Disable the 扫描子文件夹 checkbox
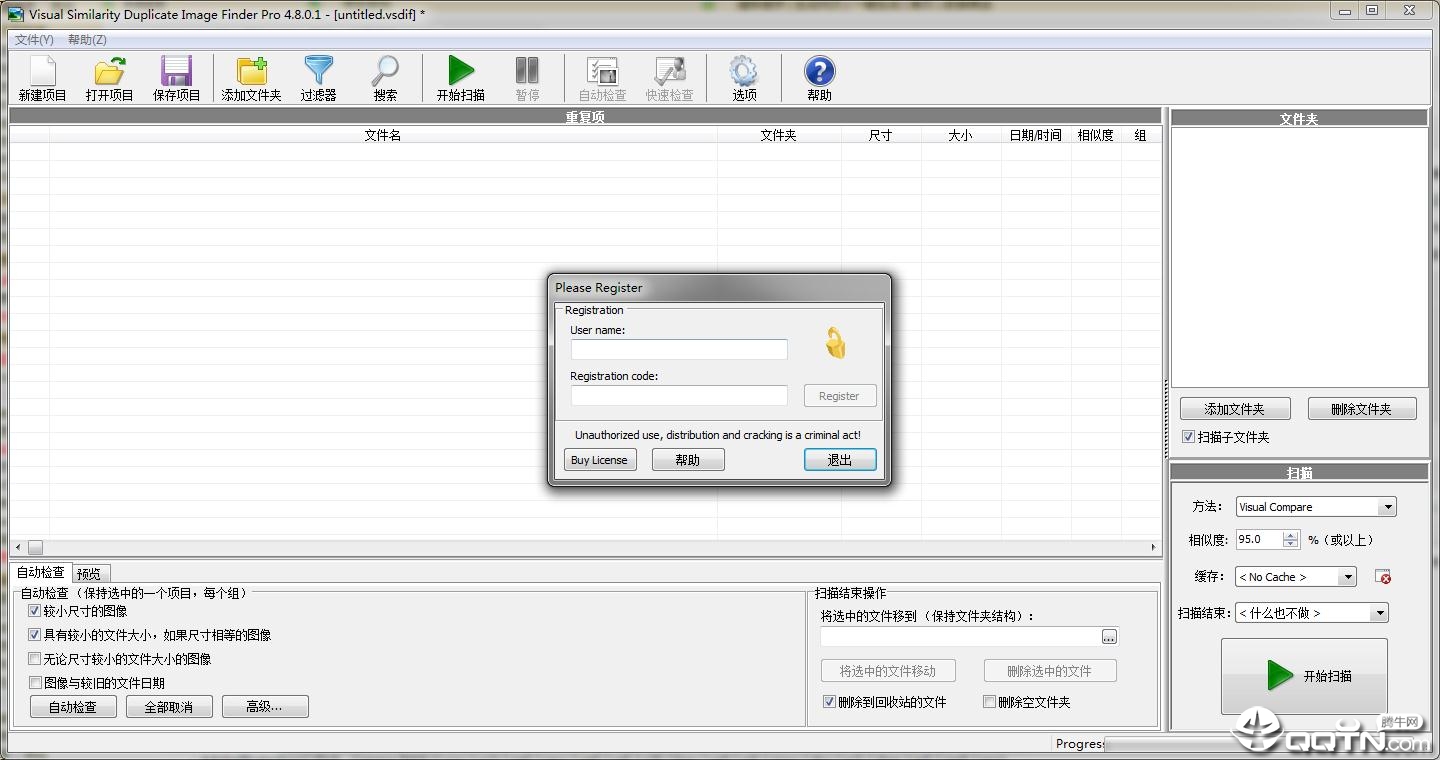Screen dimensions: 1440x760 (x=1188, y=437)
